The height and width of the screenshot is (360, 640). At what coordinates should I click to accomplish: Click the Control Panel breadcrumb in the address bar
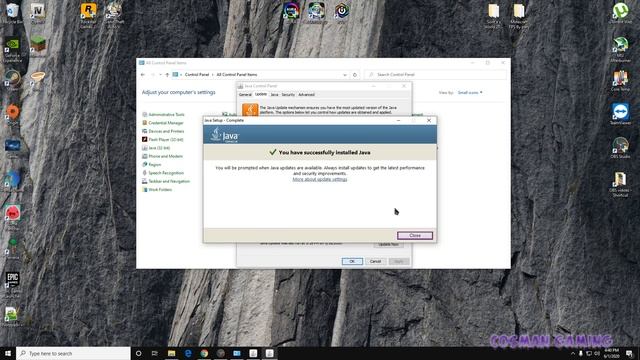tap(197, 75)
